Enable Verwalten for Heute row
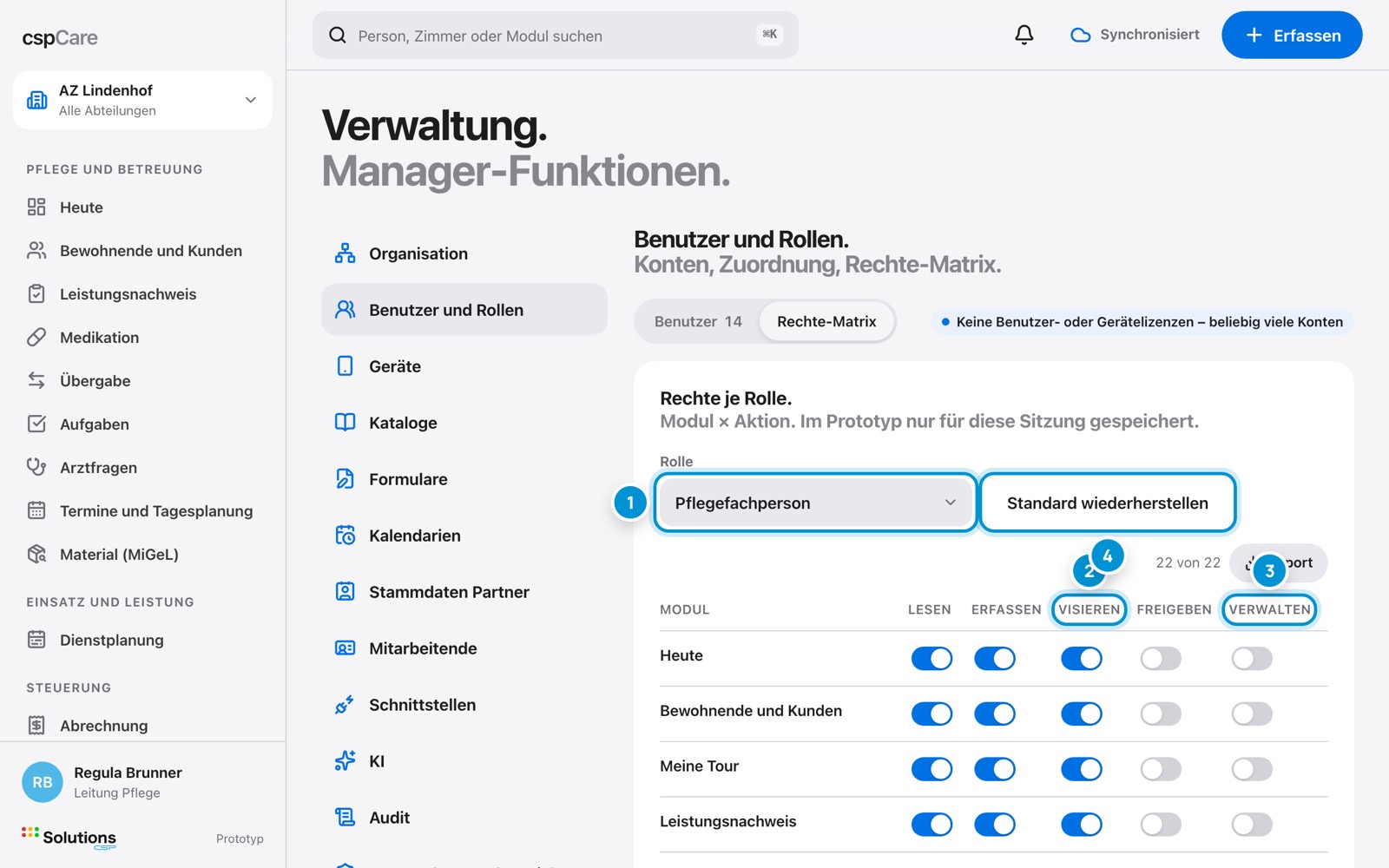 [x=1252, y=659]
